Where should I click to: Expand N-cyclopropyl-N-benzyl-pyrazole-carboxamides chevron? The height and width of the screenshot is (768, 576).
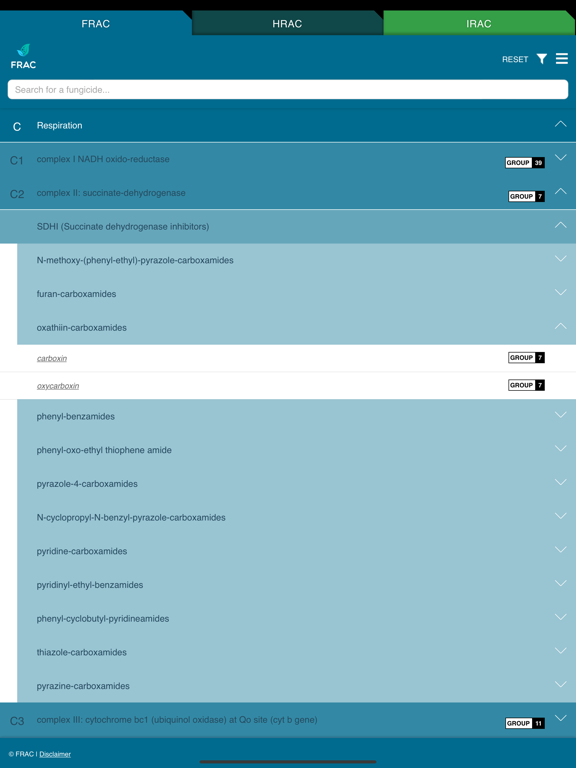(560, 516)
